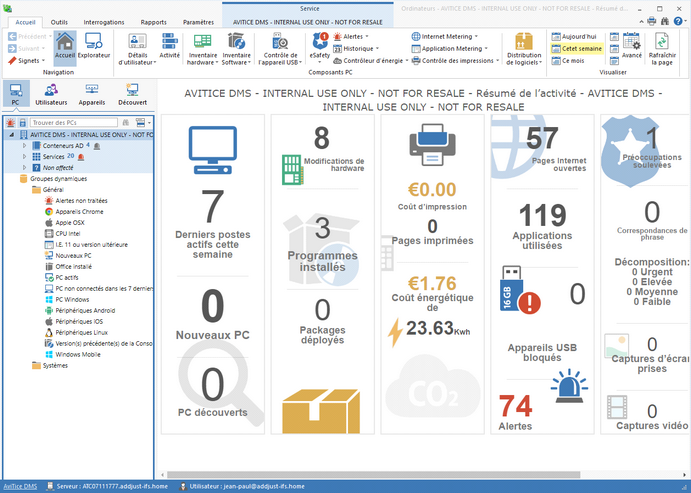Open Inventaire Software

236,48
